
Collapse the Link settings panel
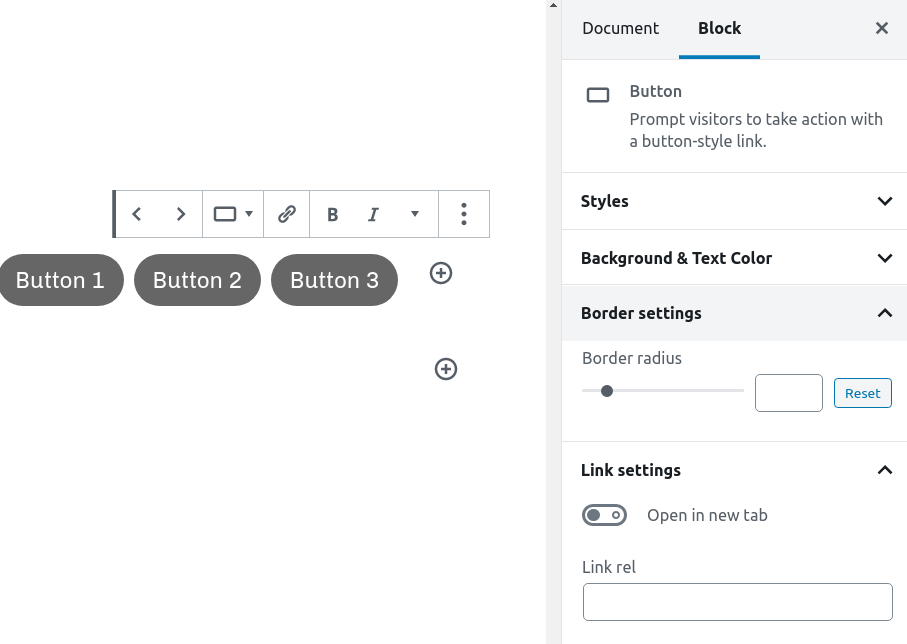[x=734, y=470]
